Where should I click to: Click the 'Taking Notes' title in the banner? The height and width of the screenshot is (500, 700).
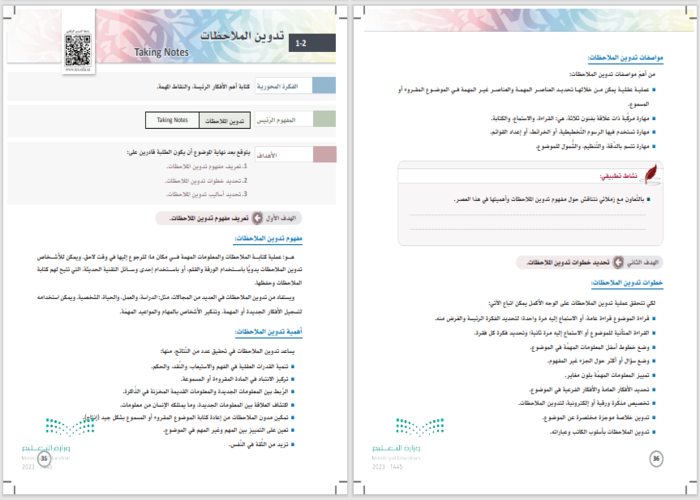(162, 52)
